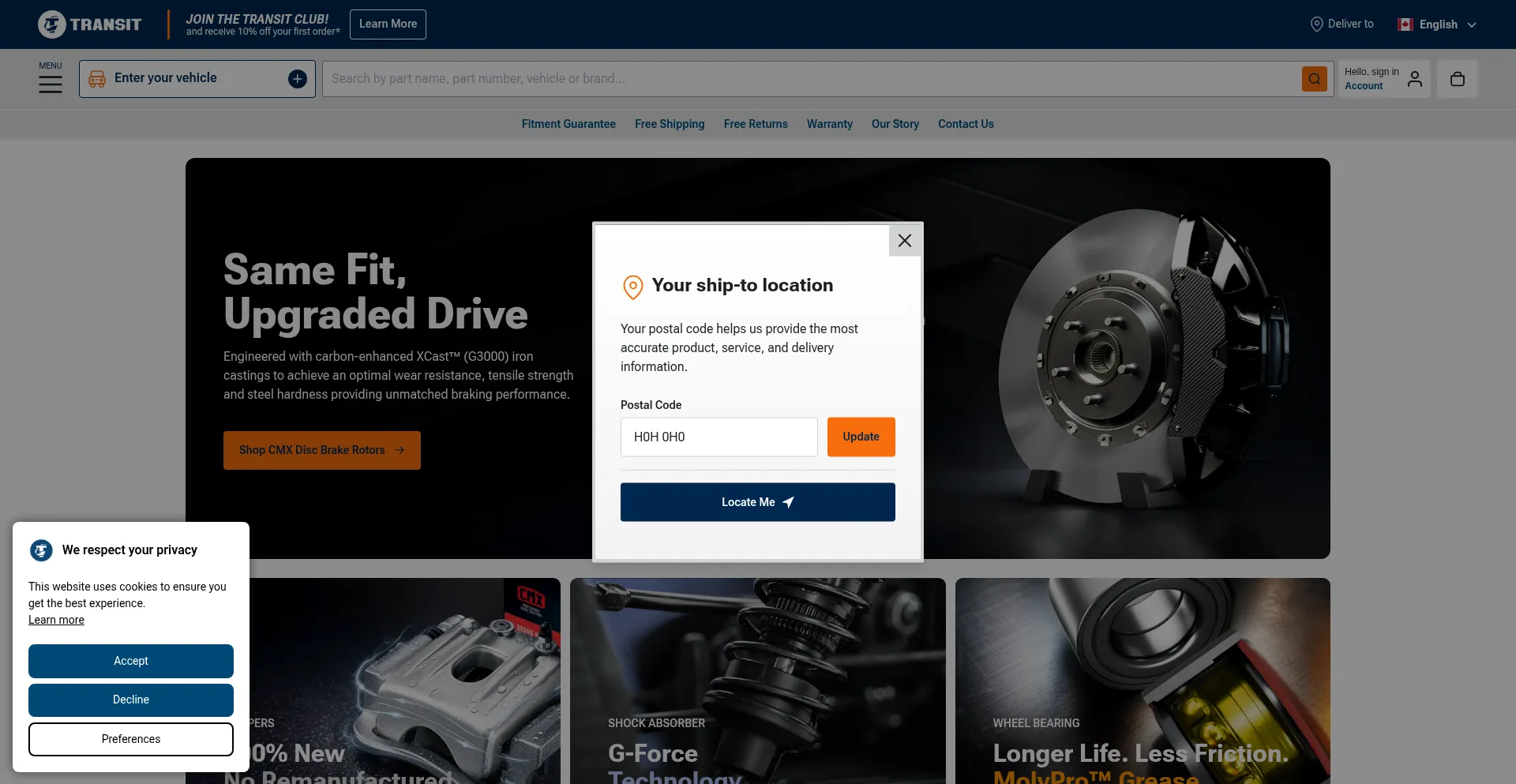Click the Update postal code button

[x=861, y=437]
